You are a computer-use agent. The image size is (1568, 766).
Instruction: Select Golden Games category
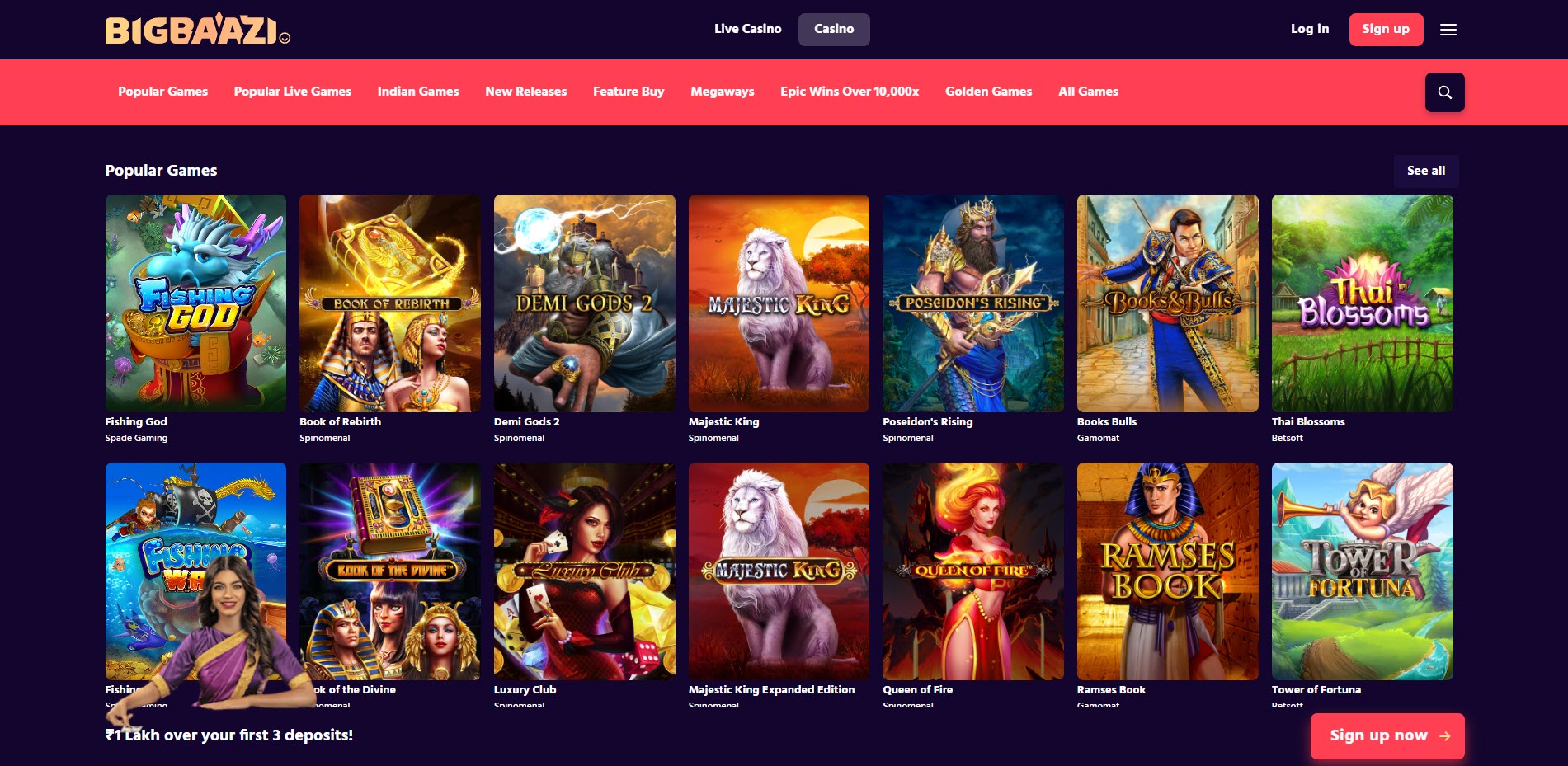coord(988,92)
